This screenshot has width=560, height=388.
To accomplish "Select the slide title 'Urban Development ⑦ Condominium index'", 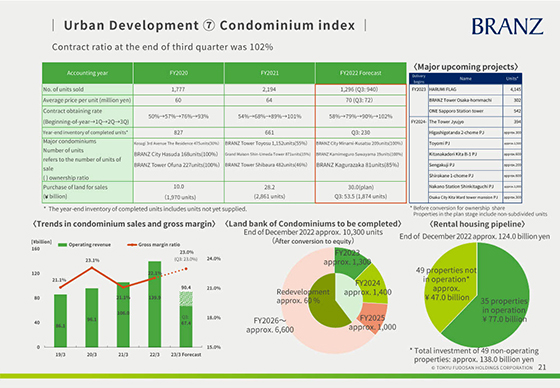I will [209, 25].
